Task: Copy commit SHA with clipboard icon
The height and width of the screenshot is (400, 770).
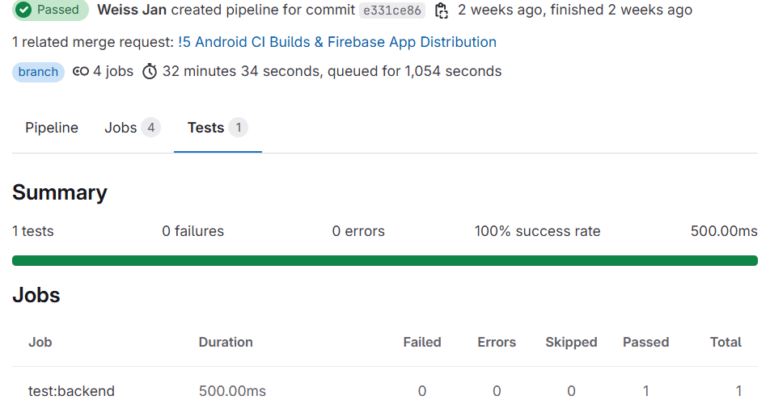Action: [x=441, y=10]
